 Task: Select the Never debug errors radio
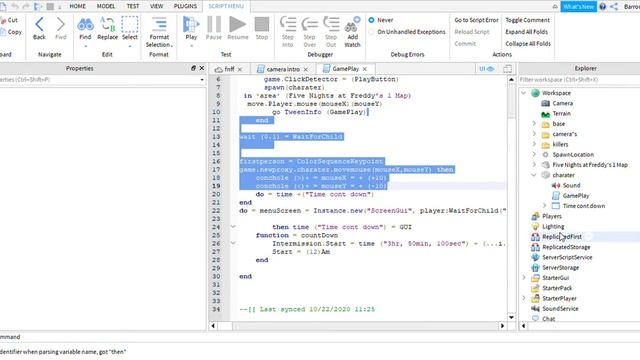pos(371,20)
